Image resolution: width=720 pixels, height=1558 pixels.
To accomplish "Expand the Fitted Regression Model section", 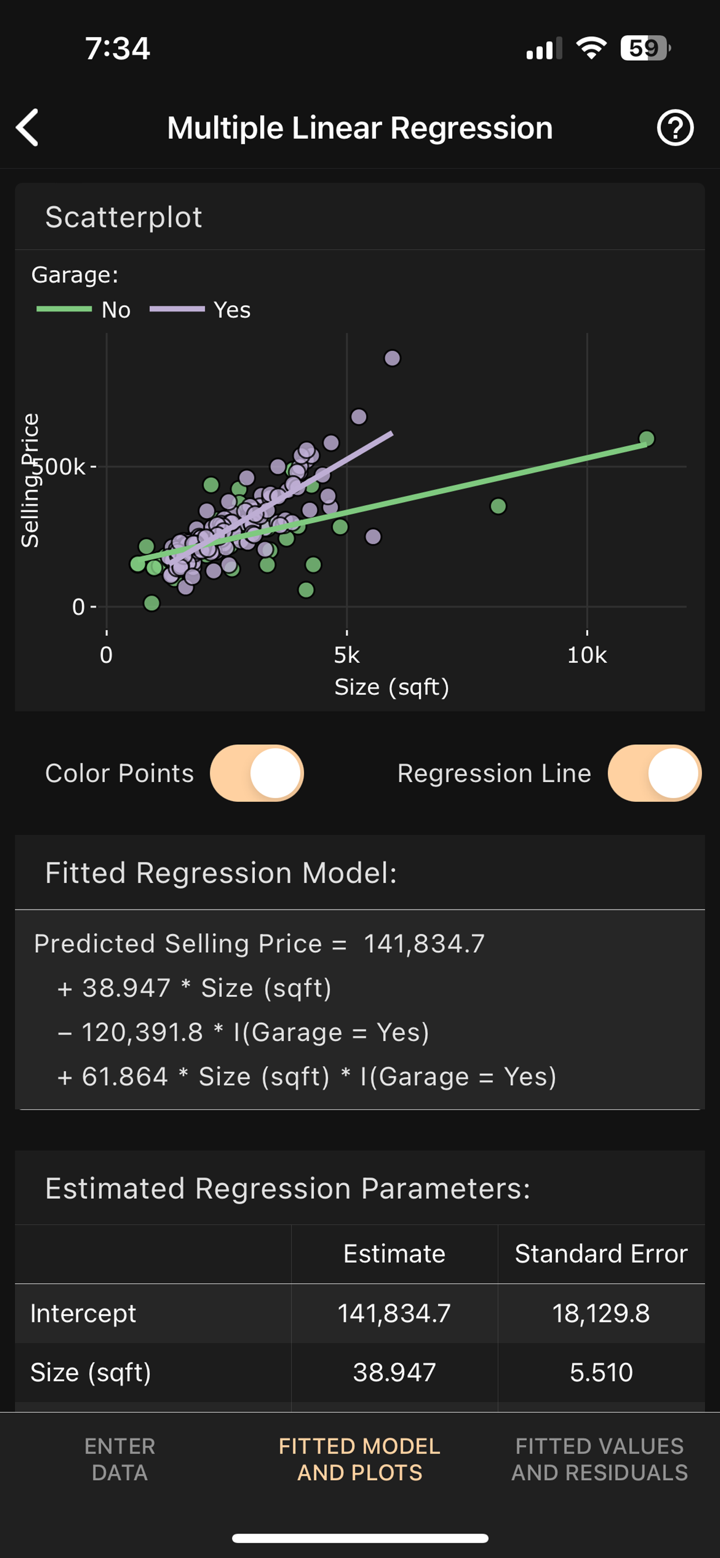I will point(219,872).
